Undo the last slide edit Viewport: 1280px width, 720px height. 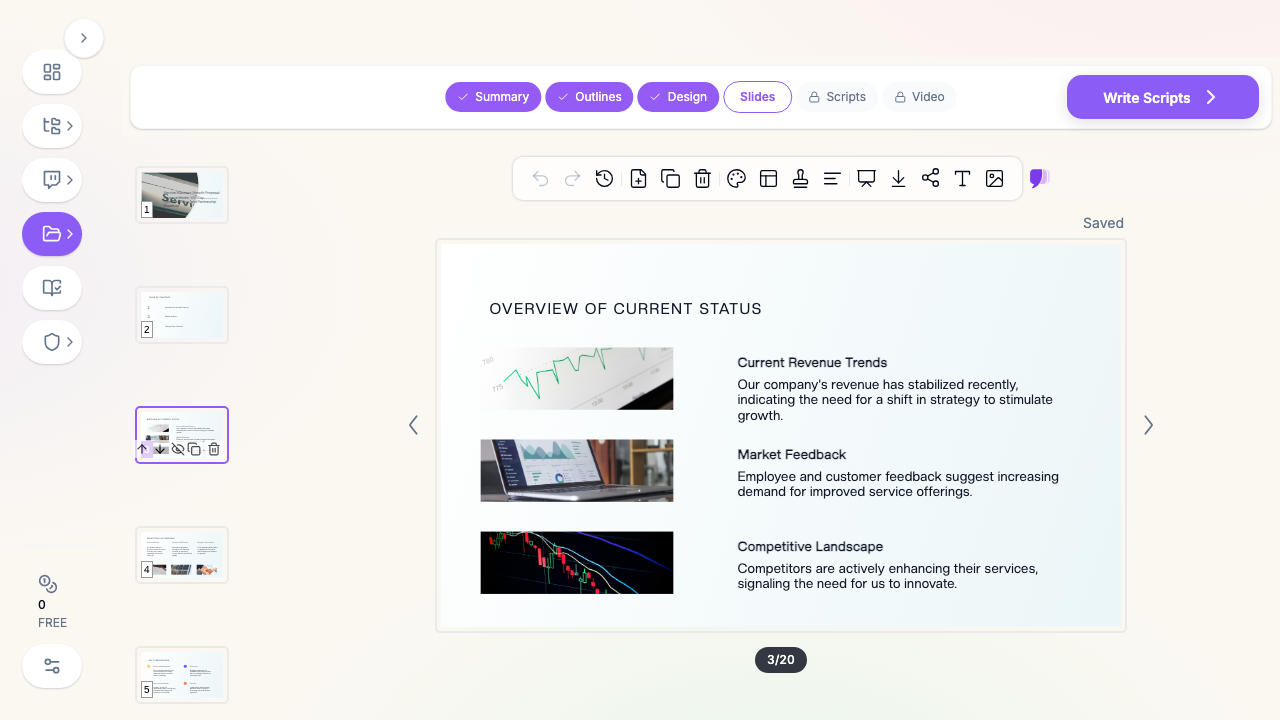click(x=541, y=179)
